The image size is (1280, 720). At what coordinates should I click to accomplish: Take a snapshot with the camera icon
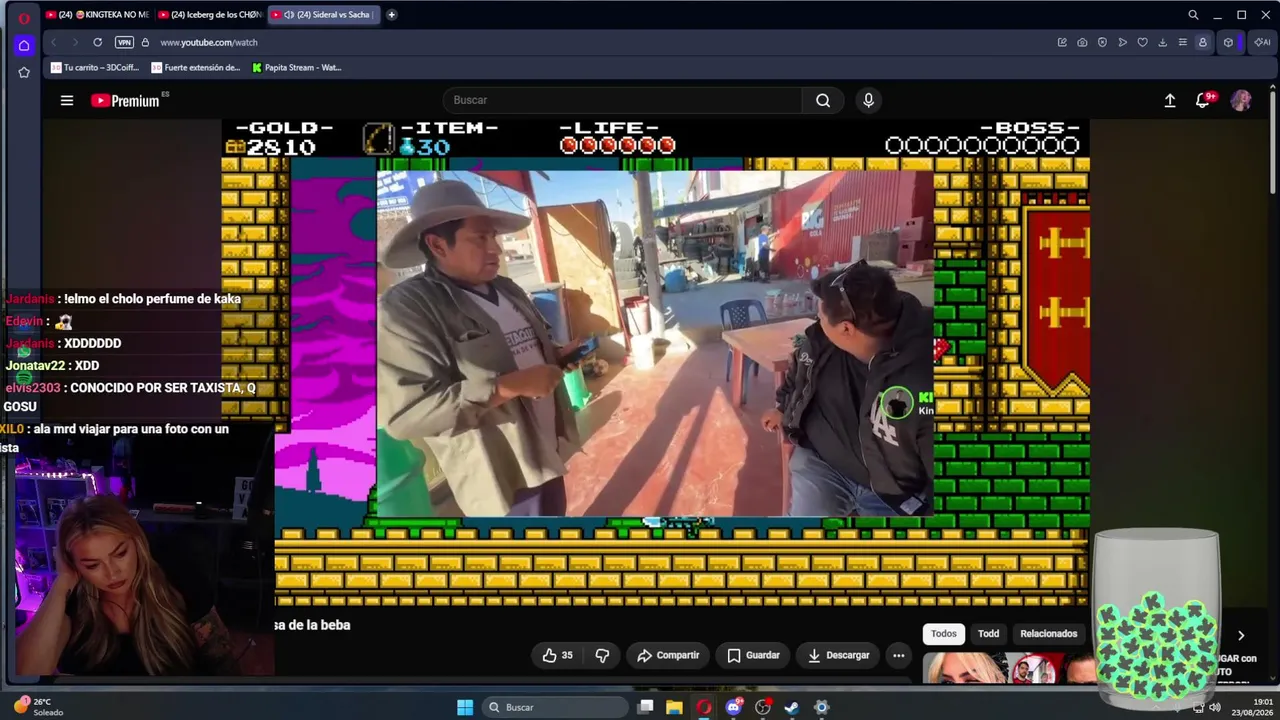point(1082,42)
